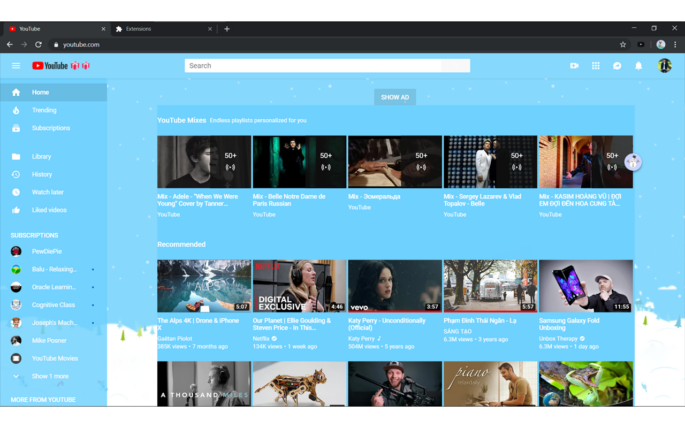
Task: Bookmark this page with star icon
Action: click(623, 44)
